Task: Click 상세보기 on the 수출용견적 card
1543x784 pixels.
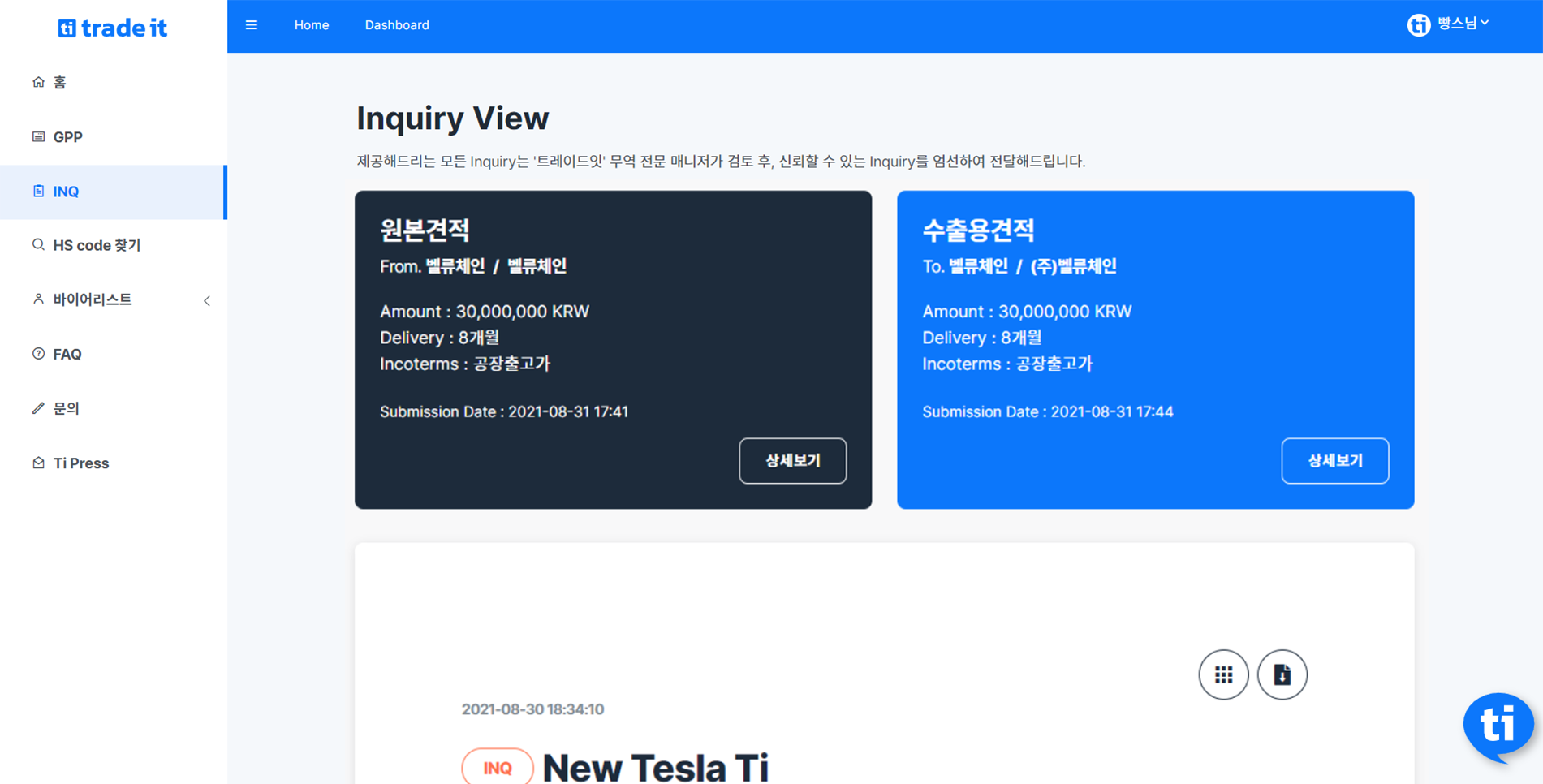Action: pos(1334,461)
